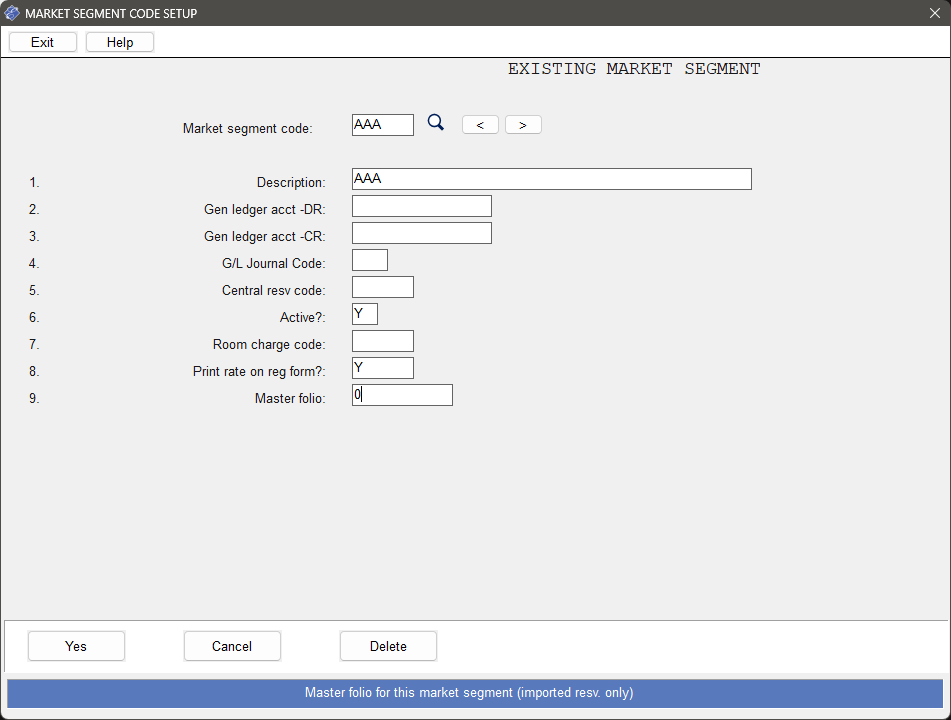Click the G/L Journal Code field
The image size is (951, 720).
click(x=369, y=260)
